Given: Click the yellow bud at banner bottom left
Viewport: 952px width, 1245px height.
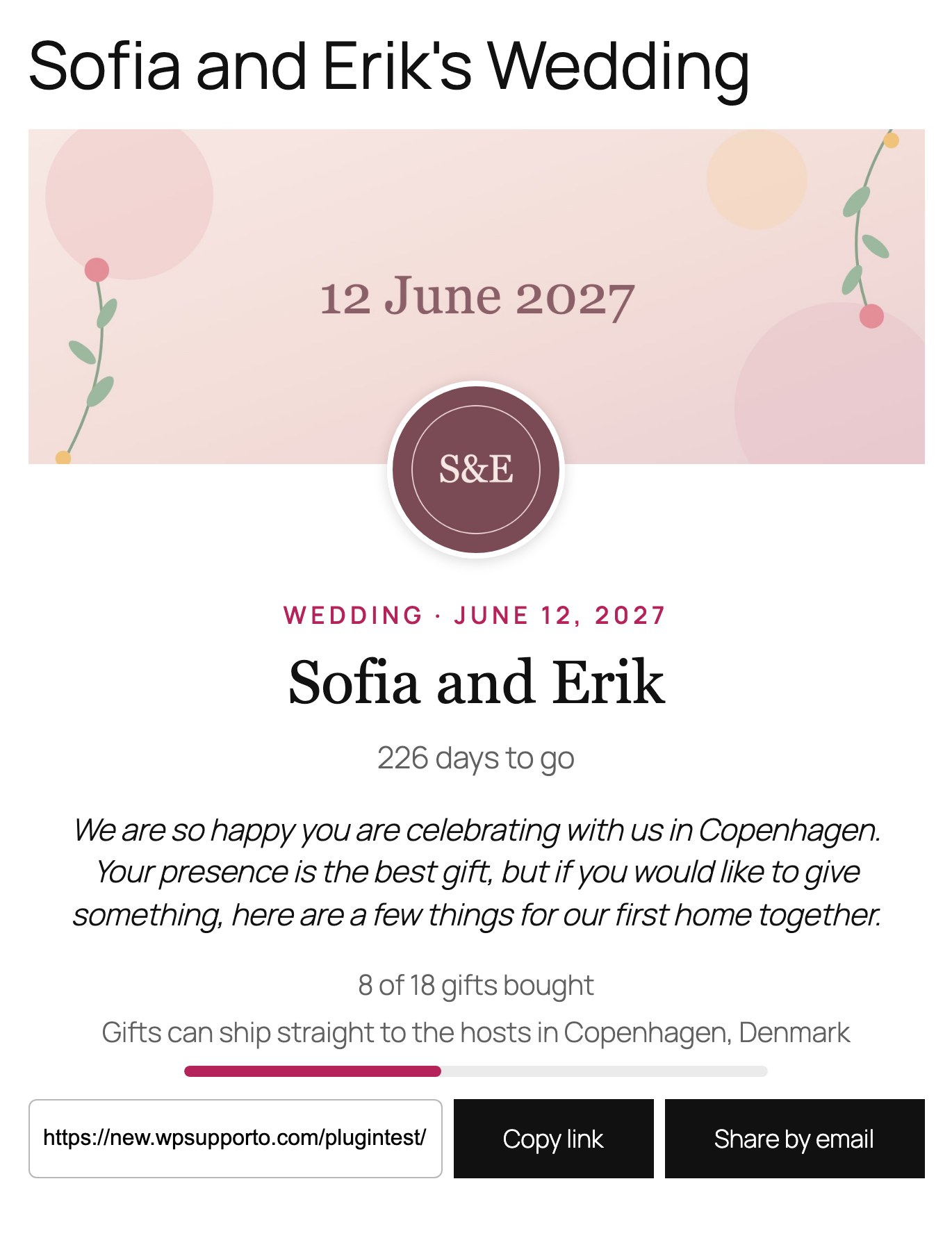Looking at the screenshot, I should (x=63, y=457).
